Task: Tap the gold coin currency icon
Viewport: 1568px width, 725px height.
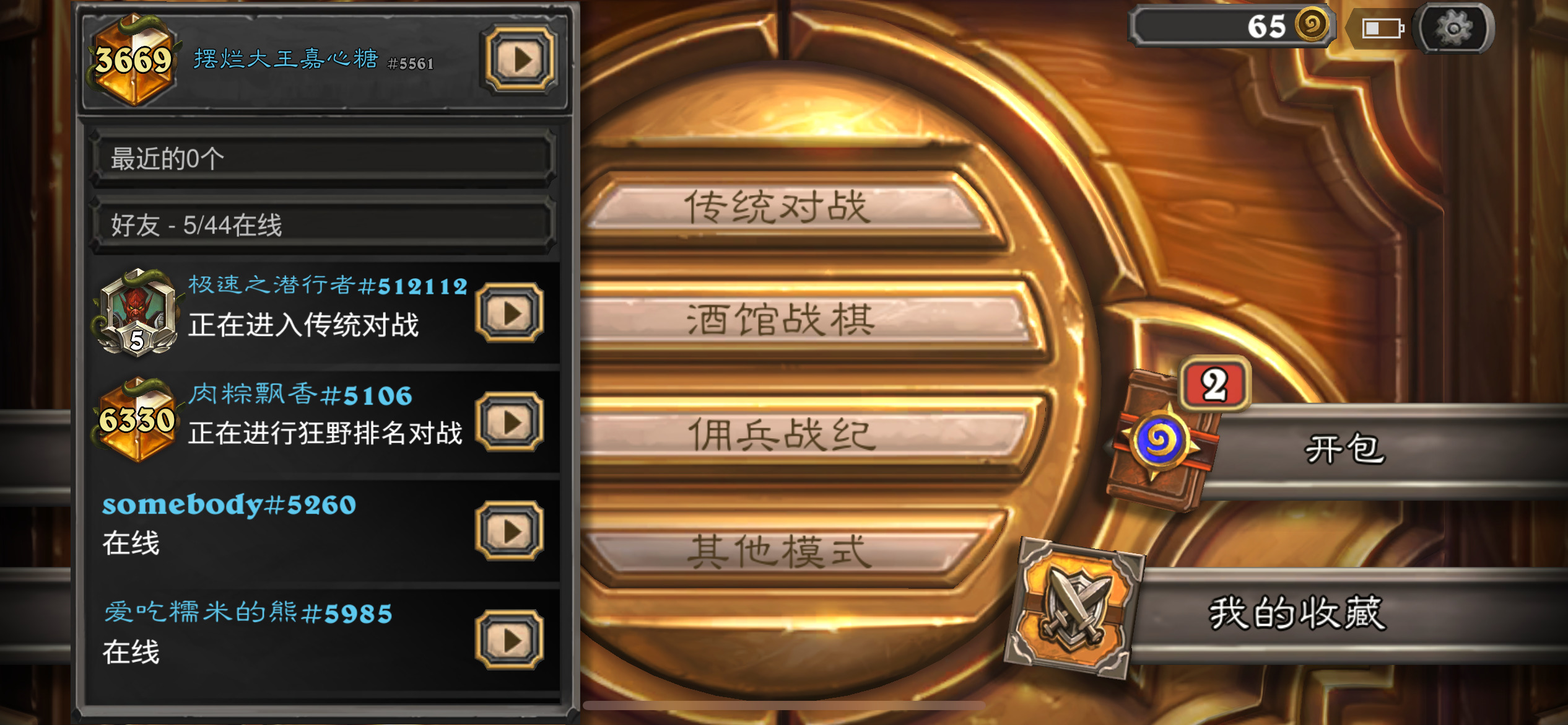Action: point(1311,25)
